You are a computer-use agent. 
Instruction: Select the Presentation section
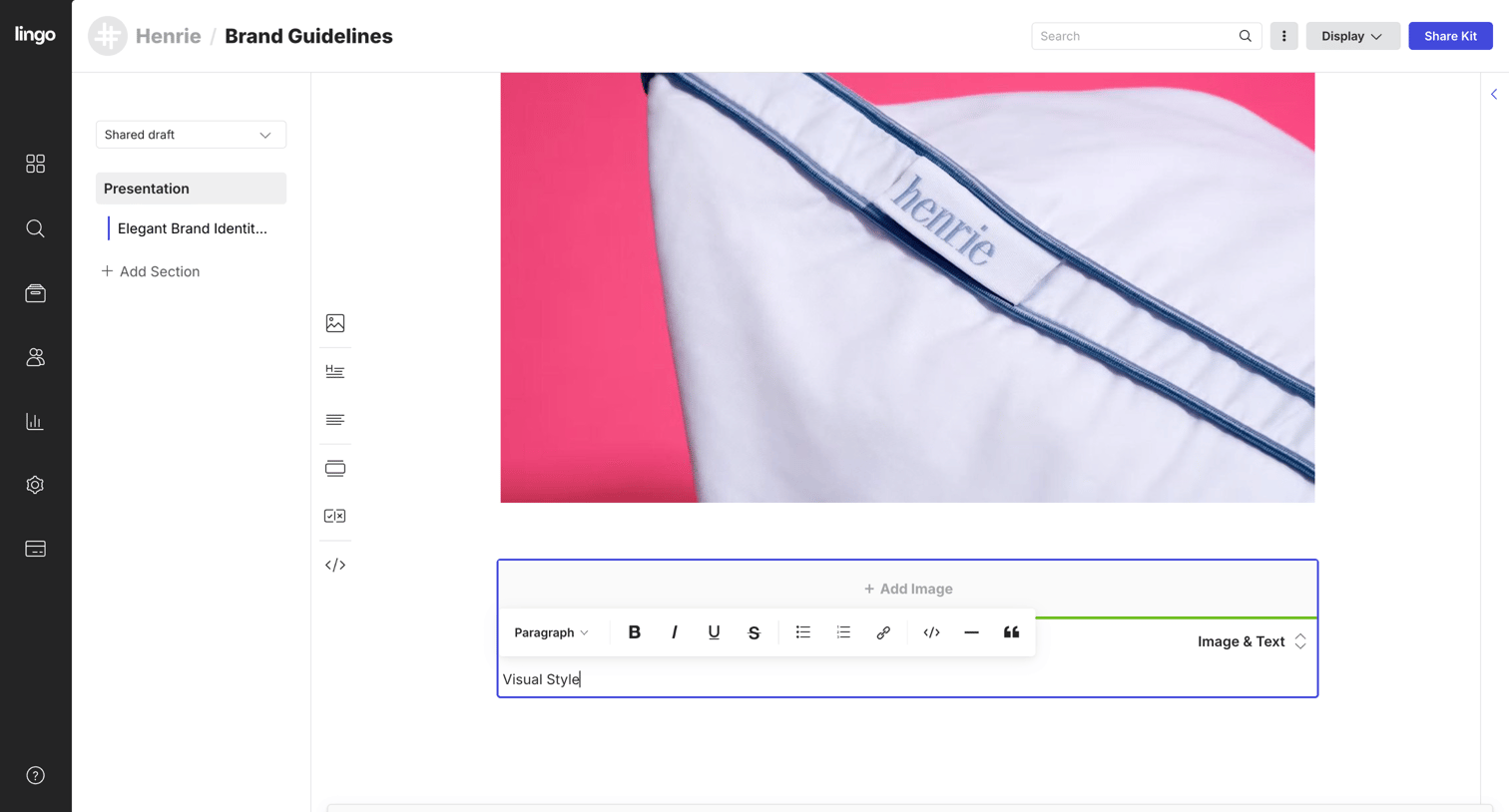191,189
